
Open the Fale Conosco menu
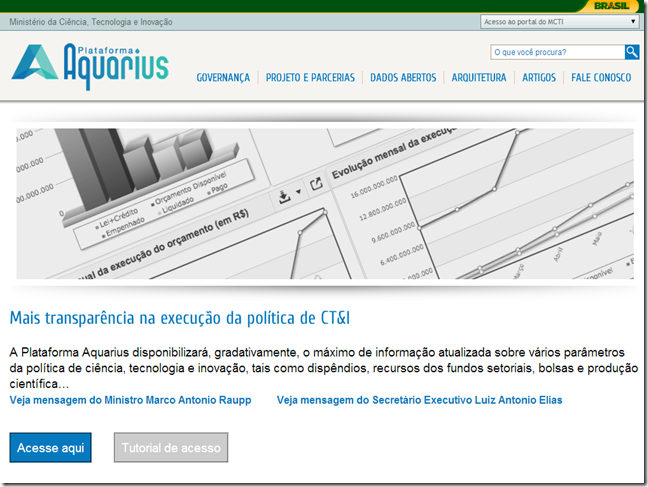[601, 78]
